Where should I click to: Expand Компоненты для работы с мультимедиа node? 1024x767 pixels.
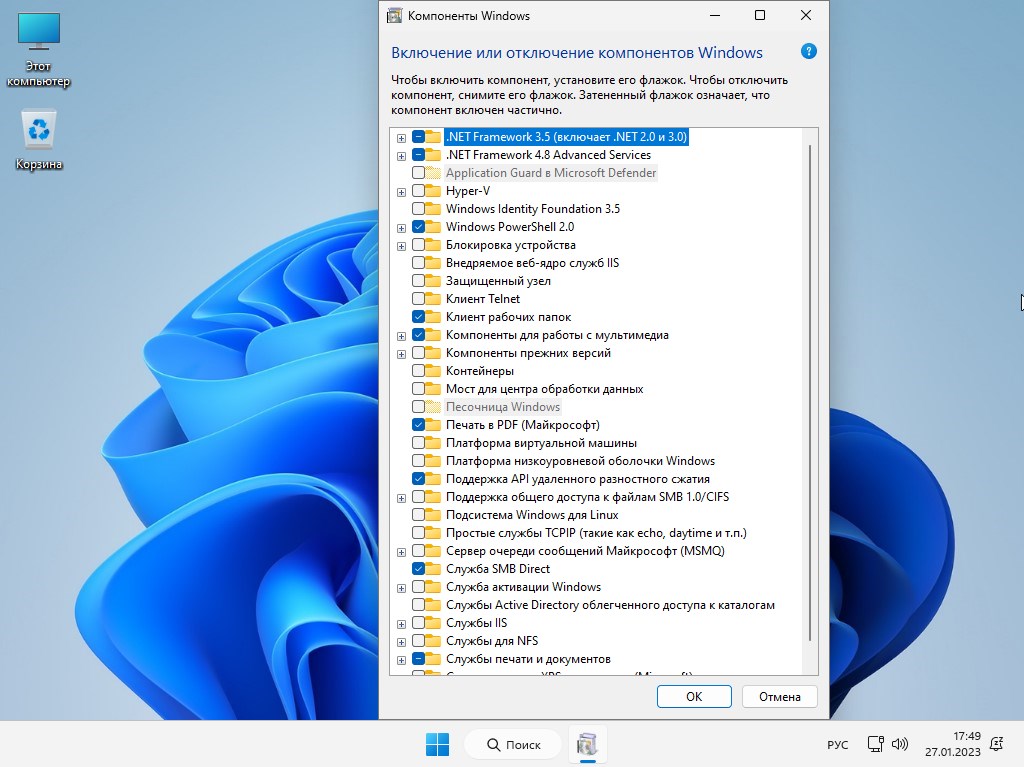pos(401,336)
